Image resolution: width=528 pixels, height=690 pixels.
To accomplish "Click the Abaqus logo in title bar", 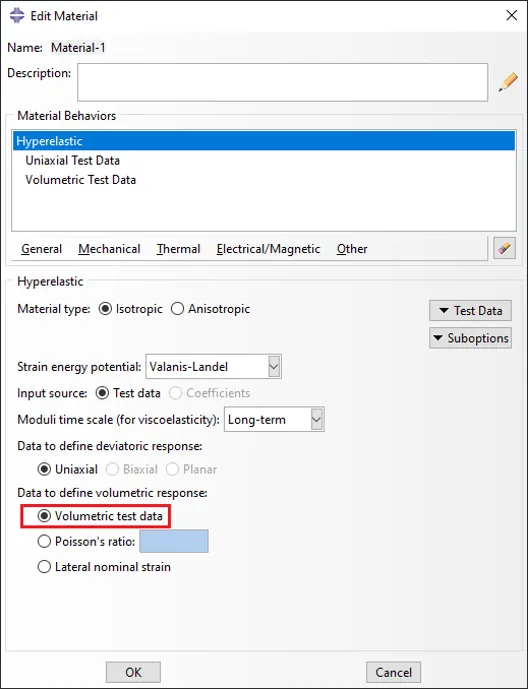I will click(17, 15).
